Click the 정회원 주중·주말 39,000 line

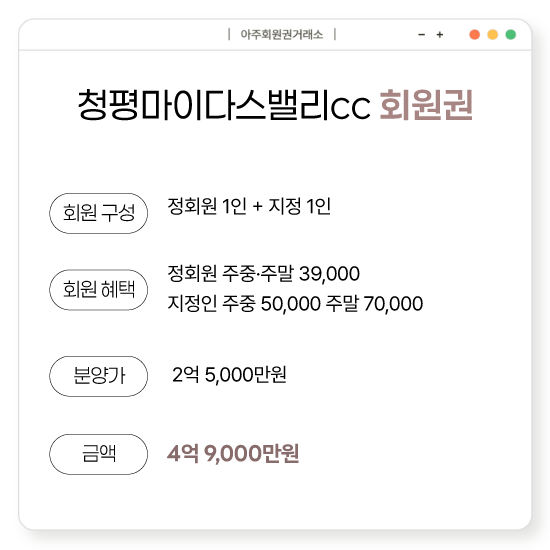[x=264, y=274]
